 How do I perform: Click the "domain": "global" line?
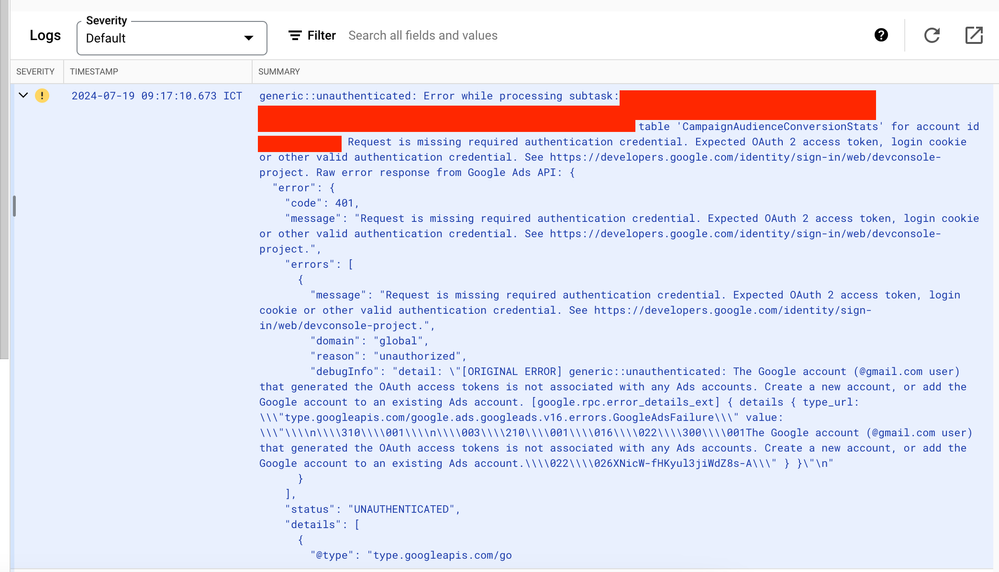(x=370, y=341)
